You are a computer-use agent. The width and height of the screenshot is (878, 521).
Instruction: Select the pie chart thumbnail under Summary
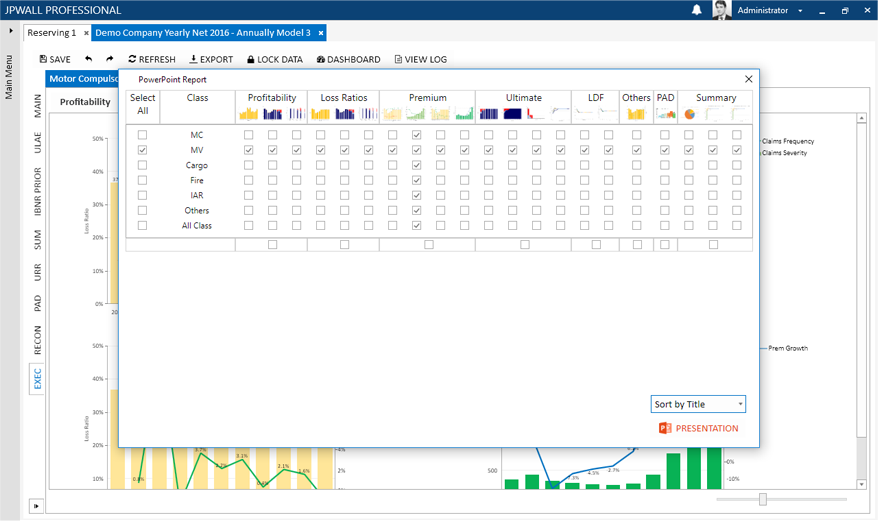(x=689, y=114)
